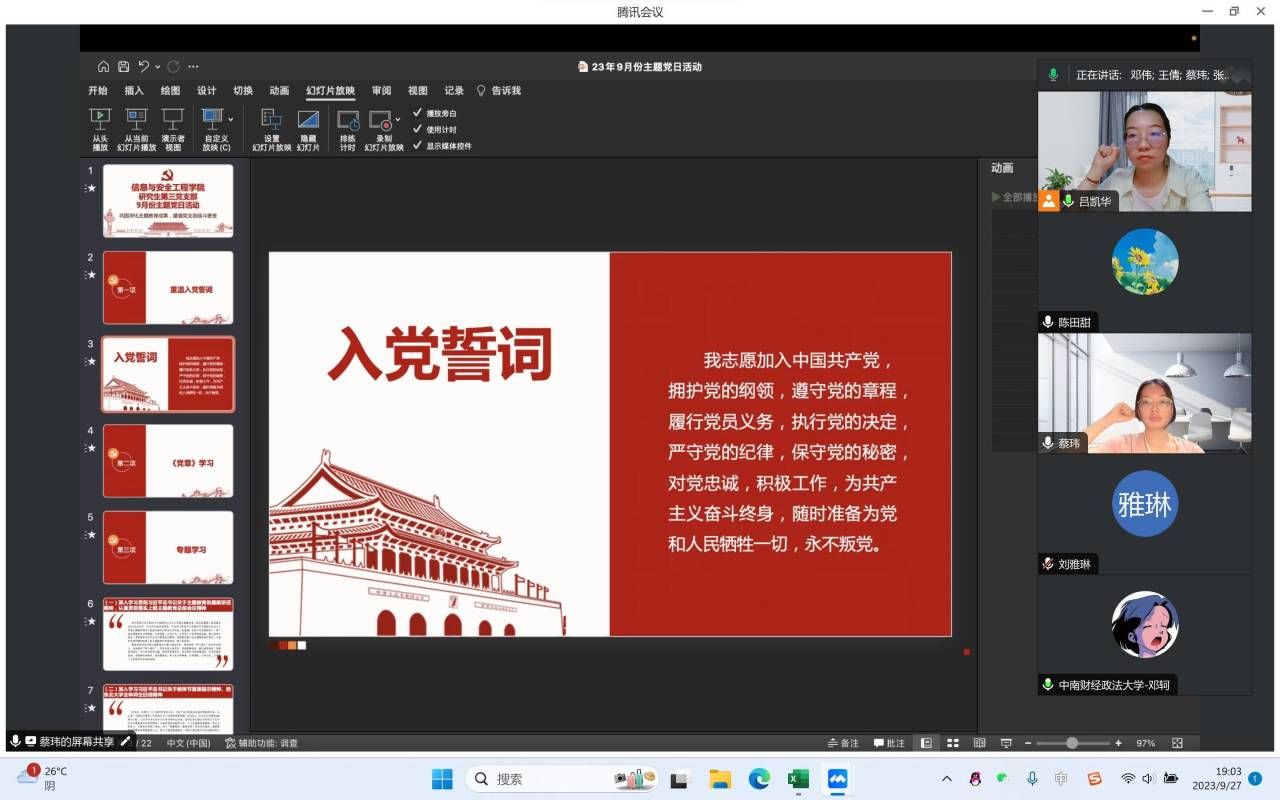Click 中文(中国) language in status bar
1280x800 pixels.
click(188, 743)
